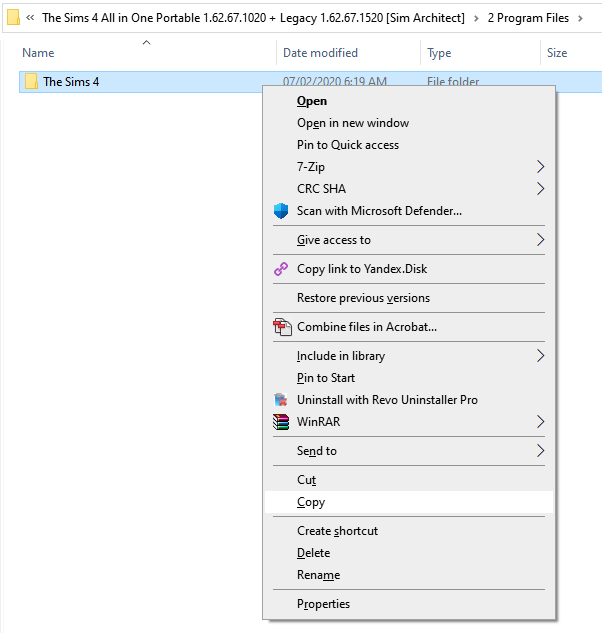Open dropdown arrow after Sim Architect breadcrumb
The width and height of the screenshot is (602, 633).
(x=476, y=18)
